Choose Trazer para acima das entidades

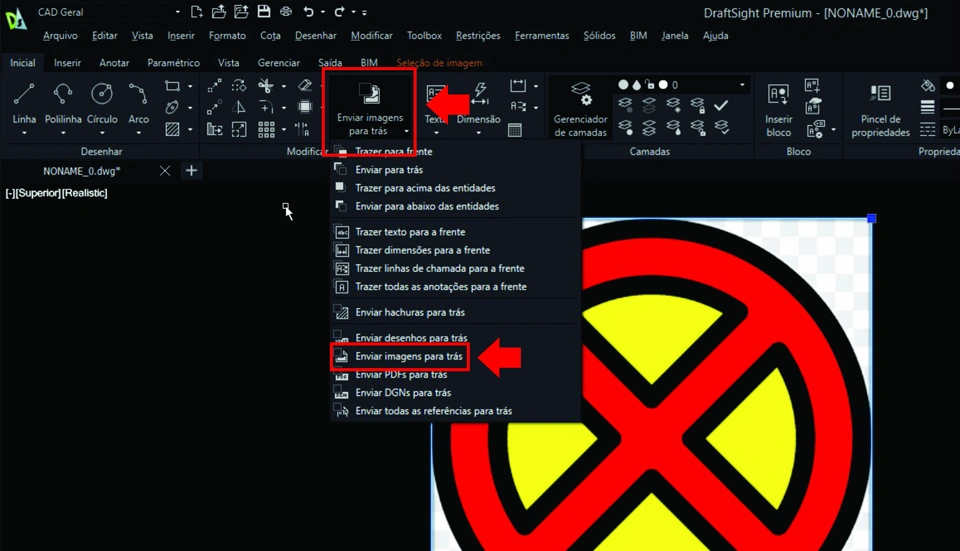click(455, 188)
